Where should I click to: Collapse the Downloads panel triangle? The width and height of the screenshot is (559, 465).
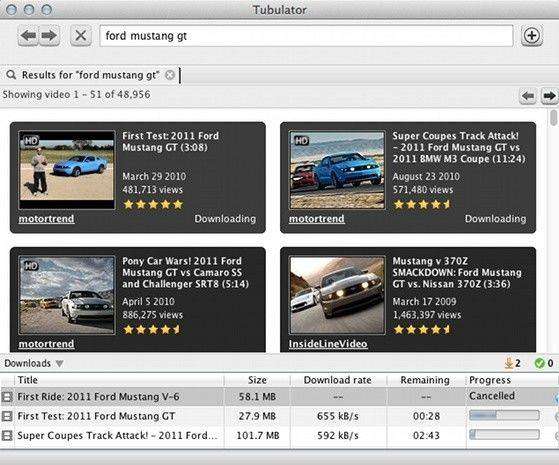[59, 363]
